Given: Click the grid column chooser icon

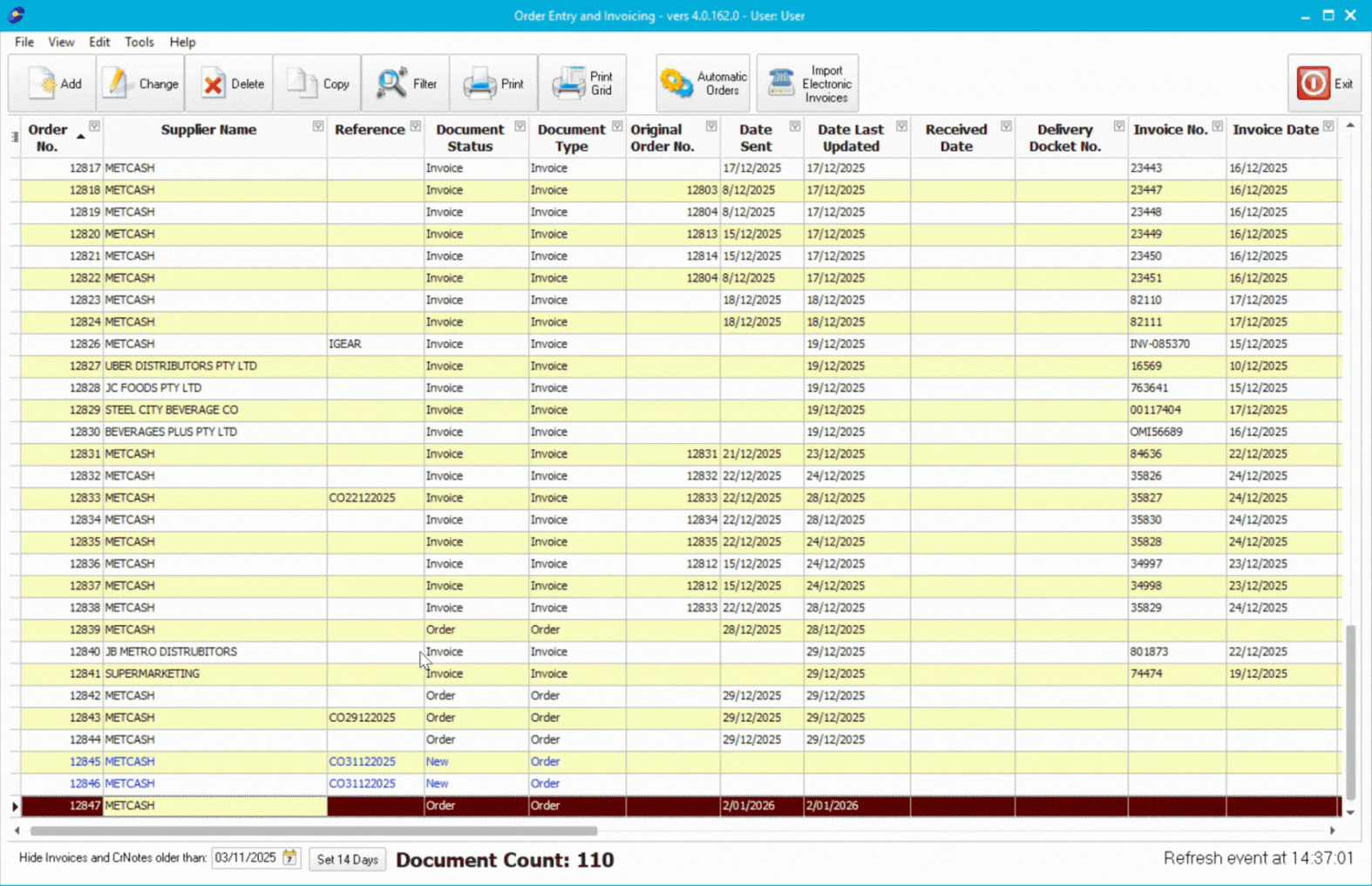Looking at the screenshot, I should tap(15, 137).
